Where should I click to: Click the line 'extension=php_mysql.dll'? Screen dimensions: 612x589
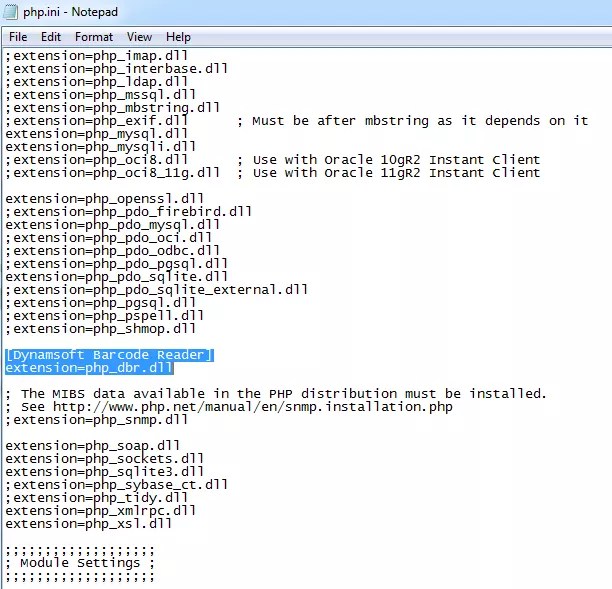pyautogui.click(x=96, y=134)
